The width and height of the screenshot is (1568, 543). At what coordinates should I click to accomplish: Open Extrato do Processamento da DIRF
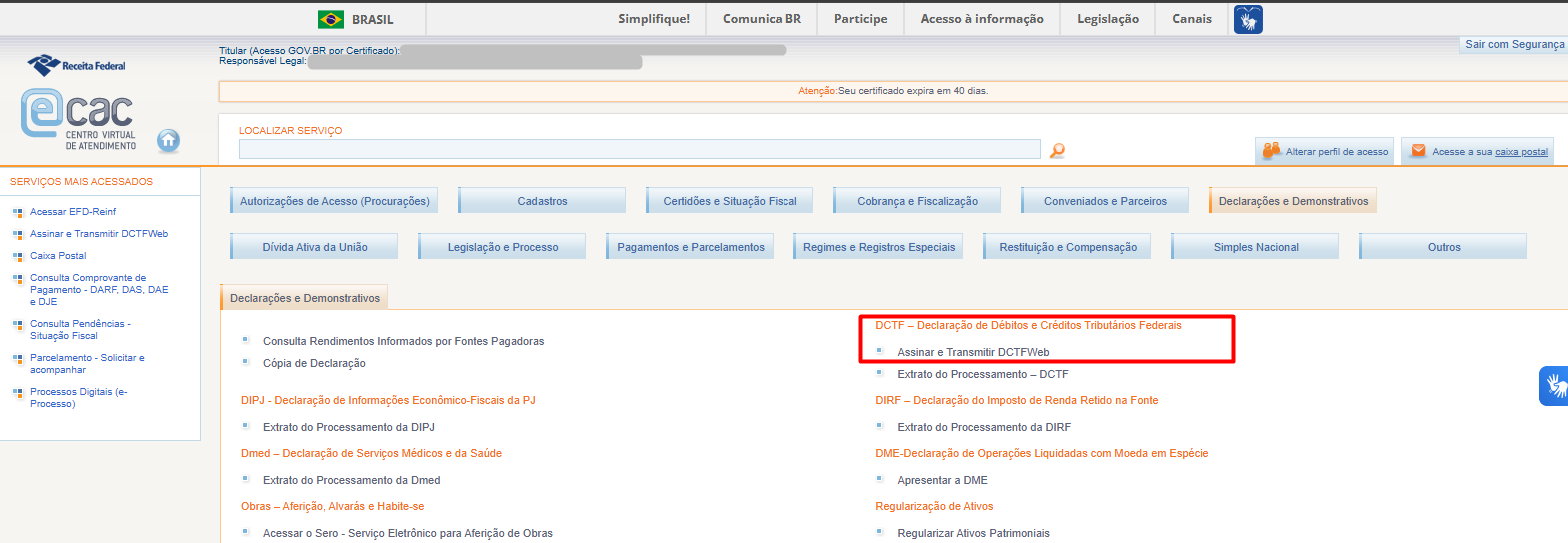pyautogui.click(x=984, y=427)
